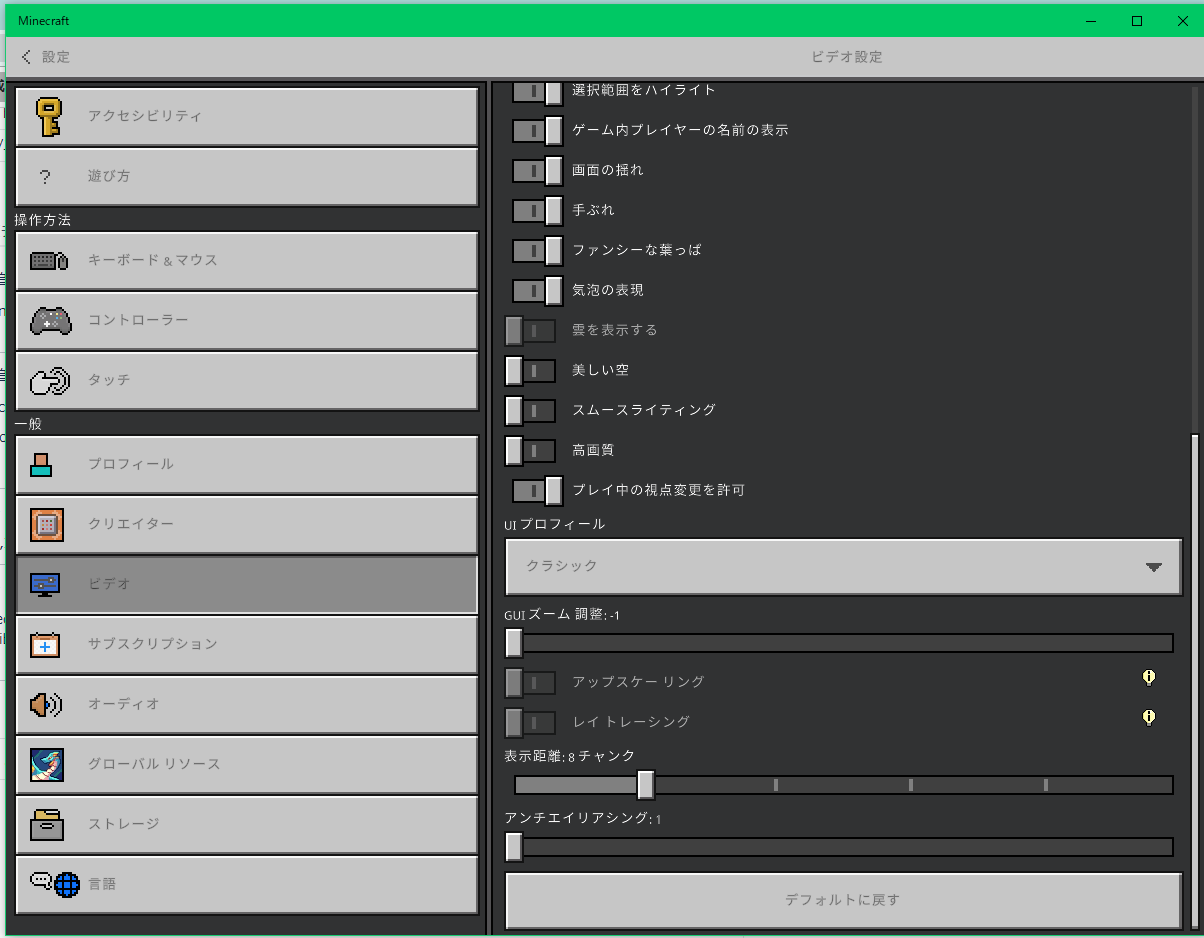Click the language globe icon
Screen dimensions: 1204x938
[55, 884]
